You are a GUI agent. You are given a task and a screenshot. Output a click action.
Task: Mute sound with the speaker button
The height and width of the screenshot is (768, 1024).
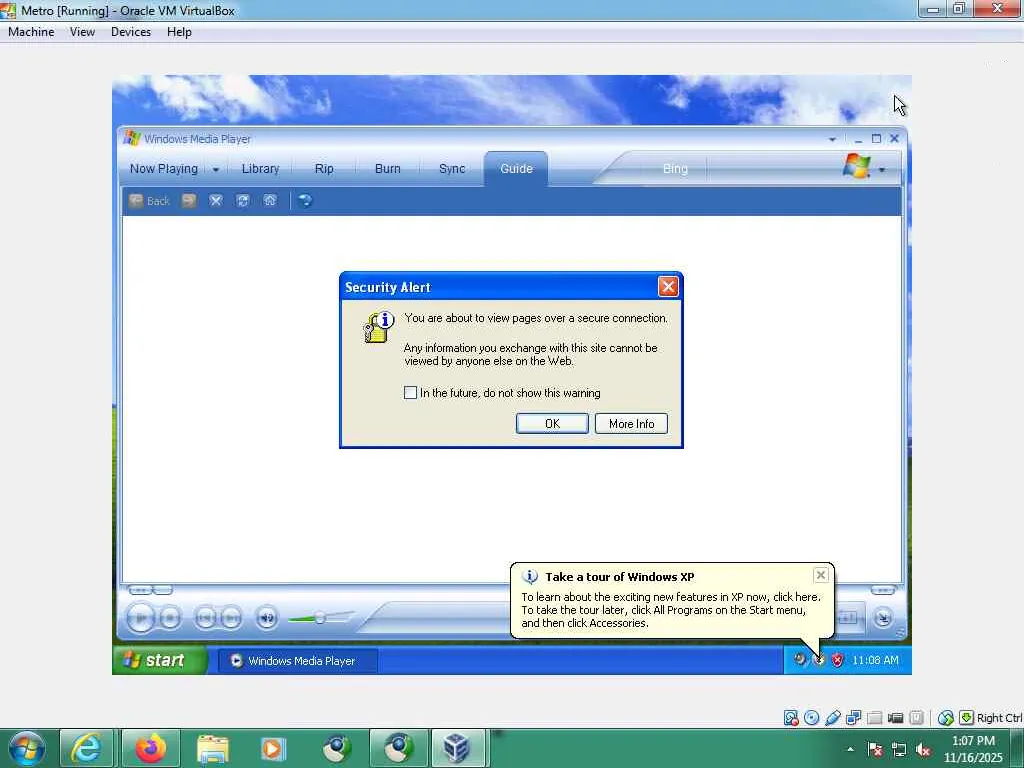266,617
